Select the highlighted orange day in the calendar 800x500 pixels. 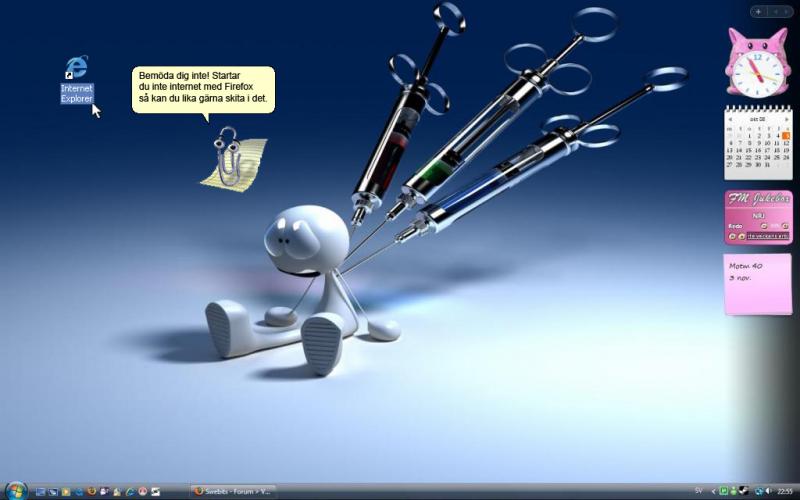(x=786, y=136)
